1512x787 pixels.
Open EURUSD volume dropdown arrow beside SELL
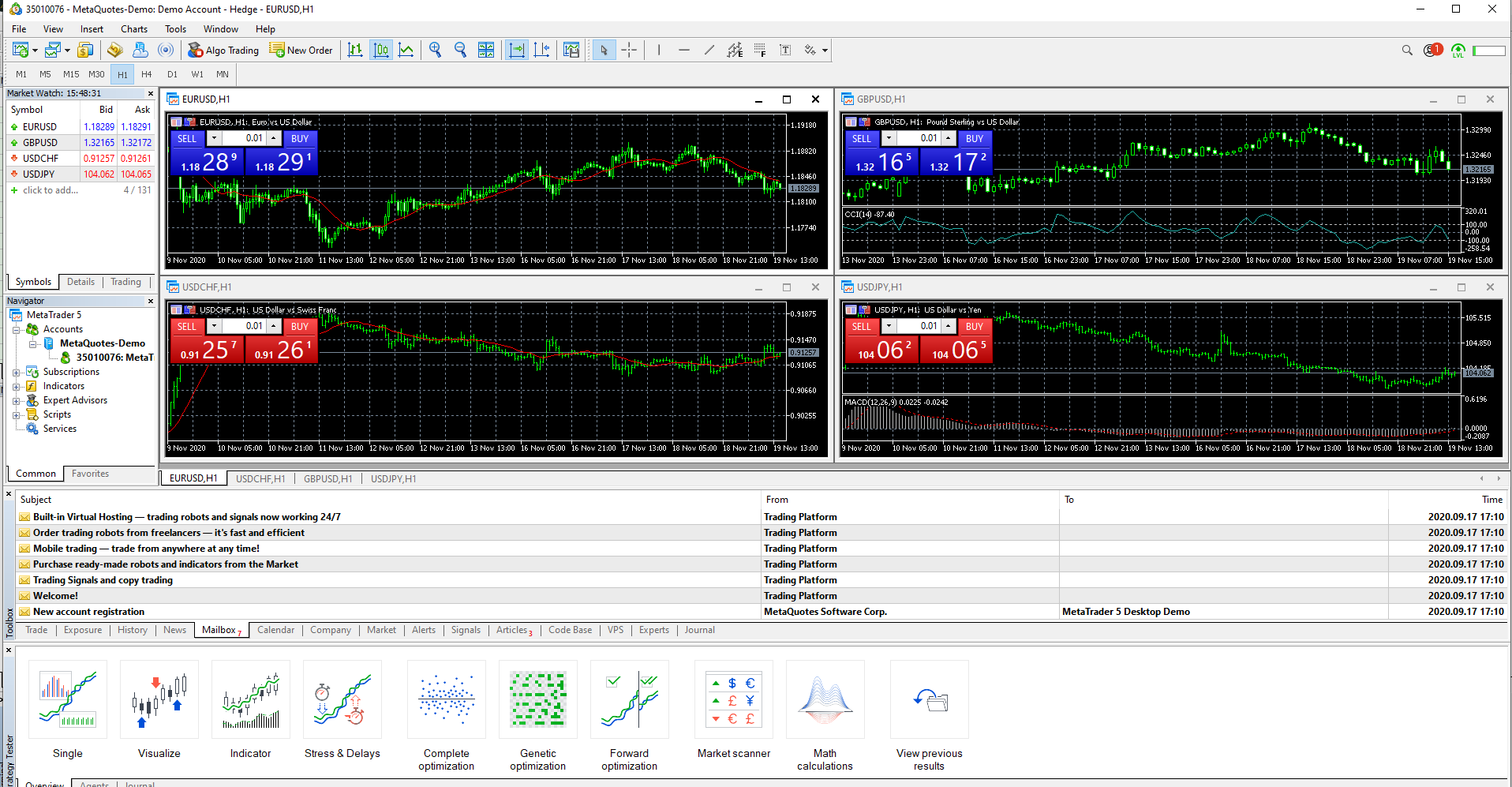[214, 138]
